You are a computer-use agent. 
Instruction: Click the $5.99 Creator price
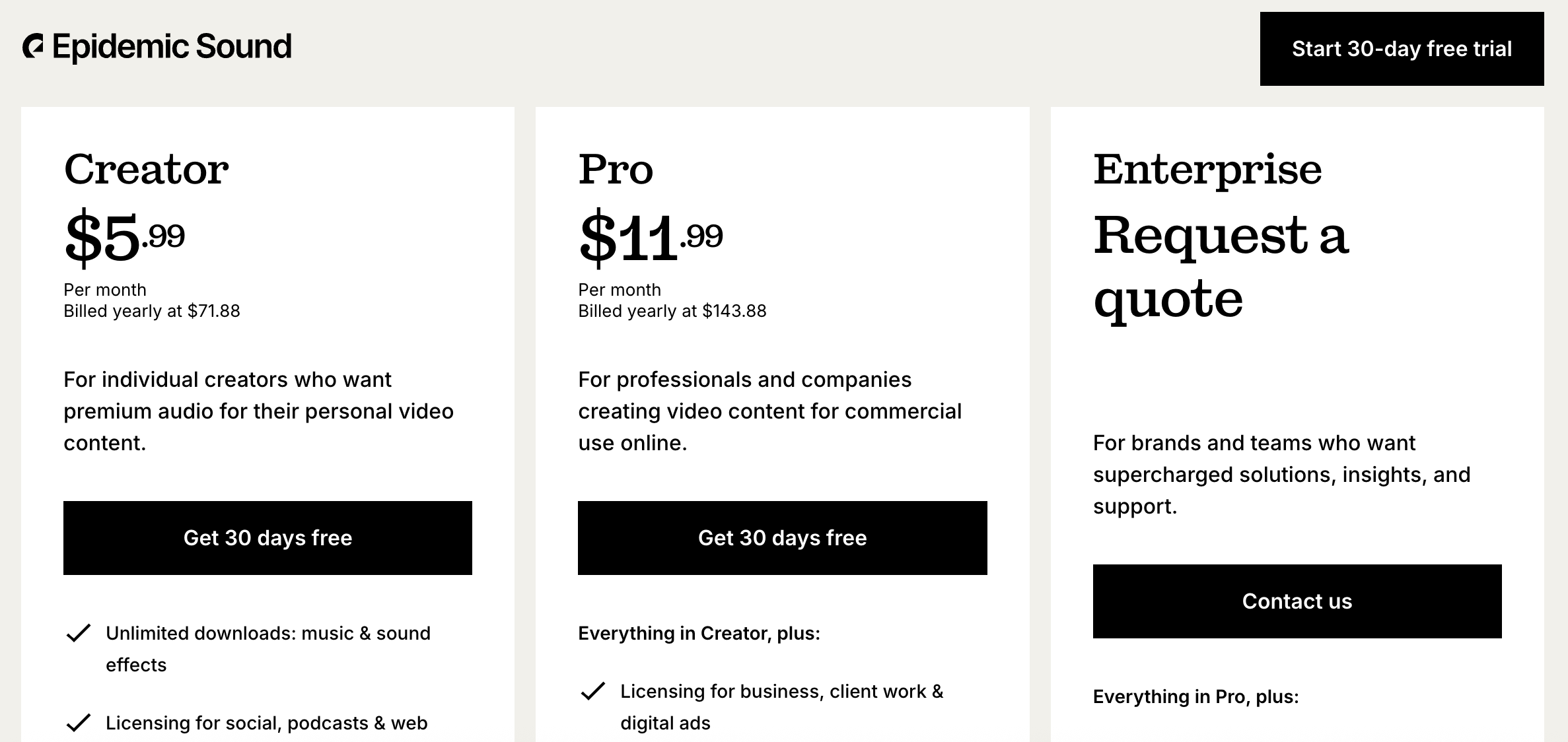coord(124,236)
